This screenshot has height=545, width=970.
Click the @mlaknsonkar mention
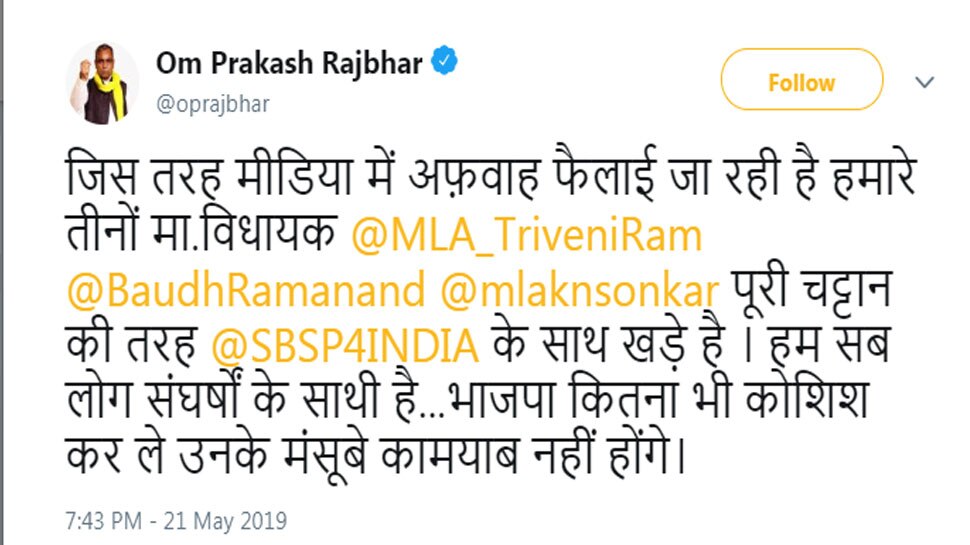579,290
